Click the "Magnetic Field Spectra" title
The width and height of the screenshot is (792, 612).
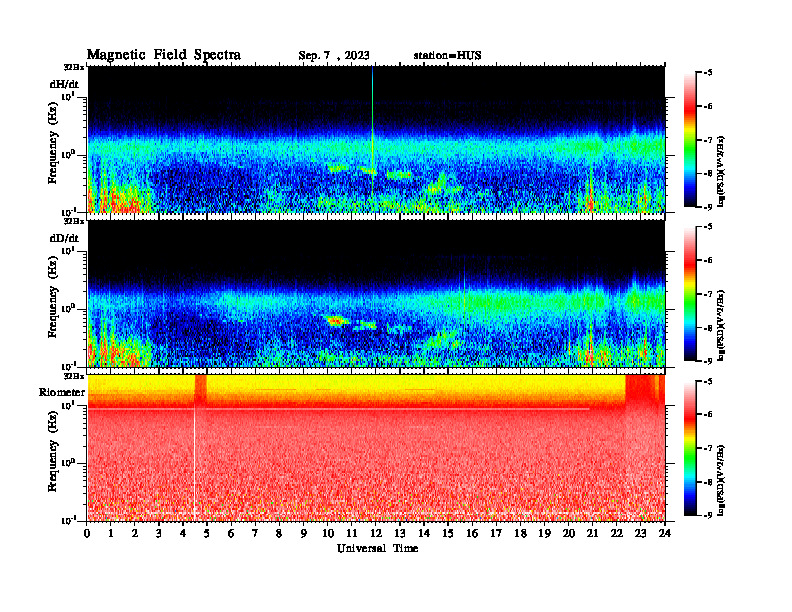[164, 55]
